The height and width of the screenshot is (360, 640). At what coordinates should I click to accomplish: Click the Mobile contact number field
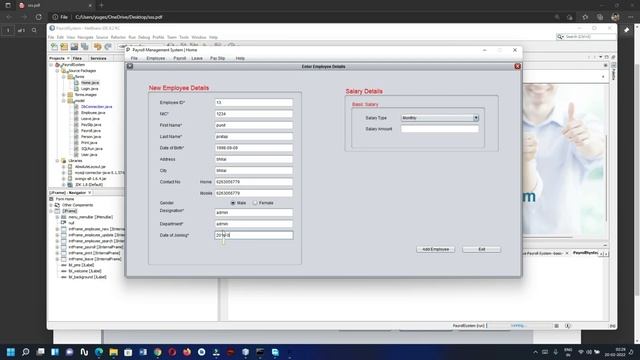(253, 193)
